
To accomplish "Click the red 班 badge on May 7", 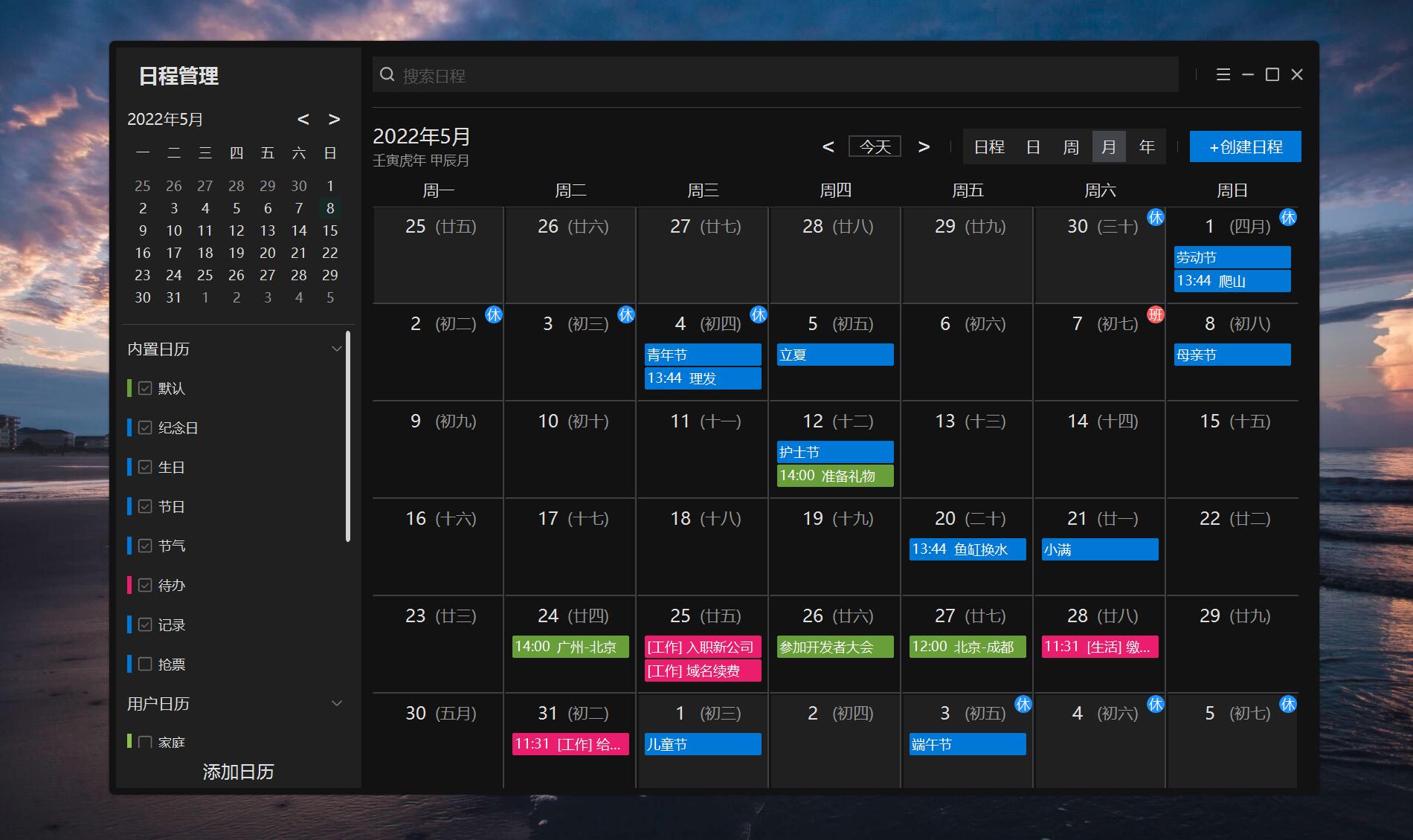I will [1155, 314].
